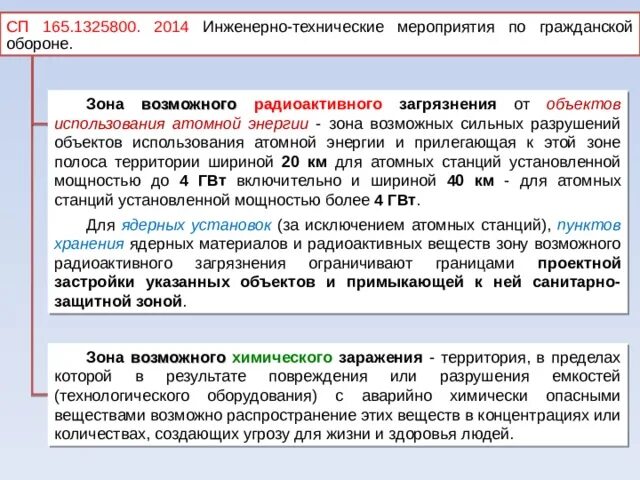Click the word "концентрациях"
This screenshot has height=480, width=640.
pyautogui.click(x=534, y=416)
